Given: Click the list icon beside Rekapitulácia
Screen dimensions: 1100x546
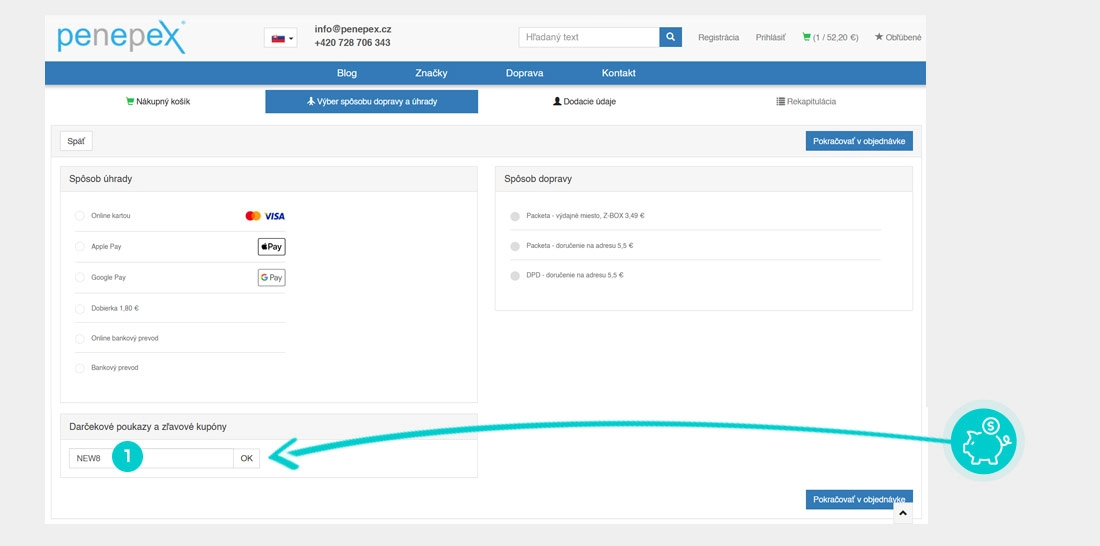Looking at the screenshot, I should pos(780,101).
